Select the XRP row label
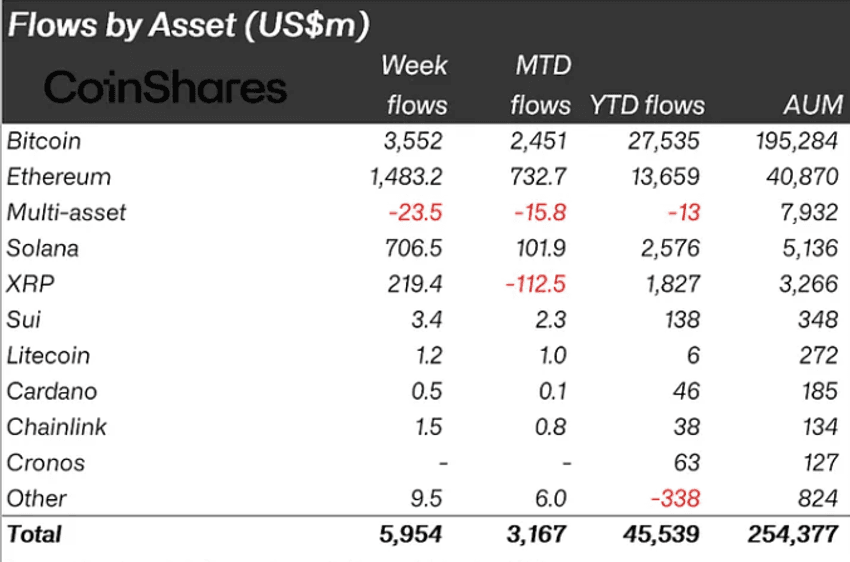The image size is (850, 562). (30, 284)
